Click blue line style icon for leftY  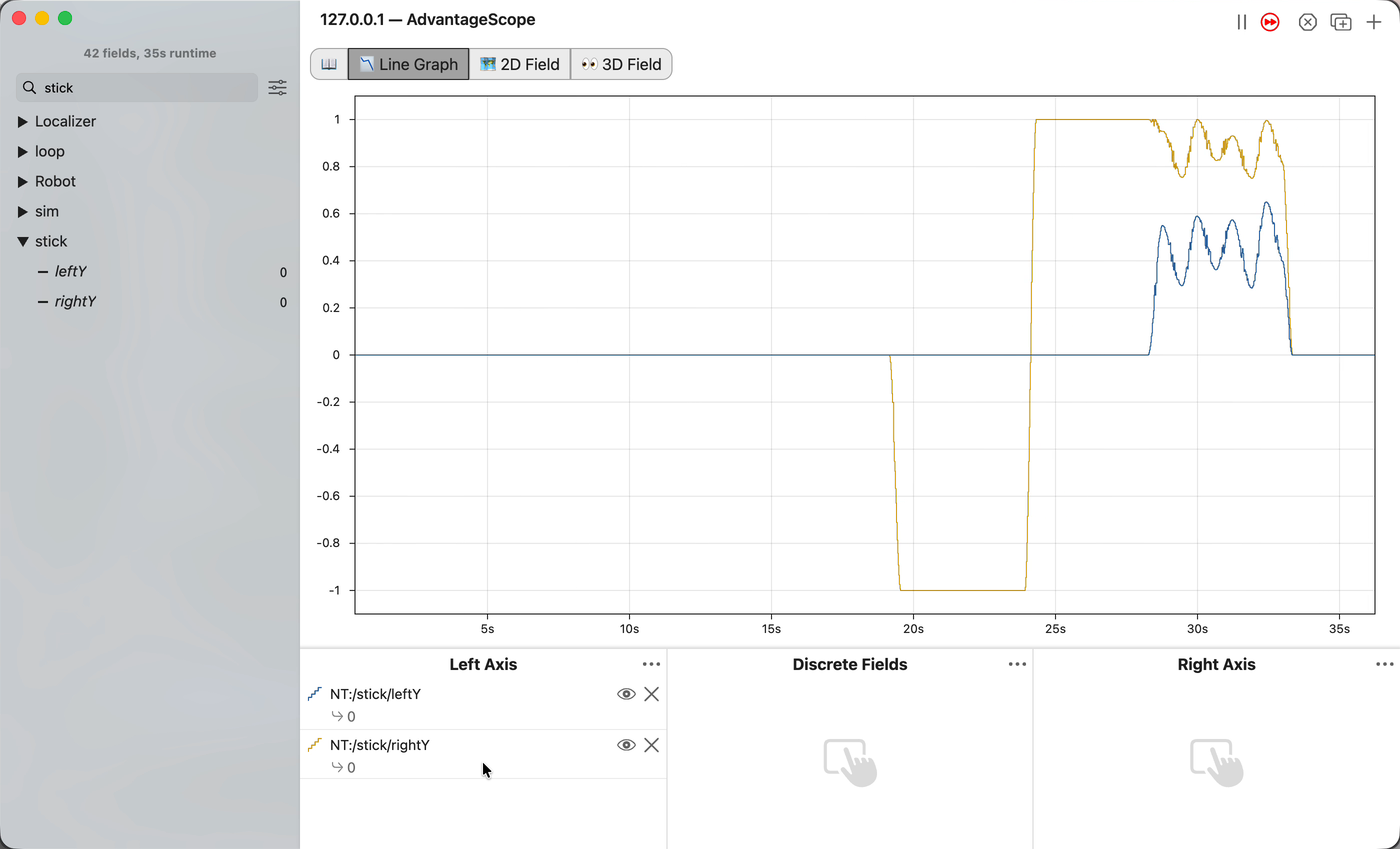click(x=315, y=694)
